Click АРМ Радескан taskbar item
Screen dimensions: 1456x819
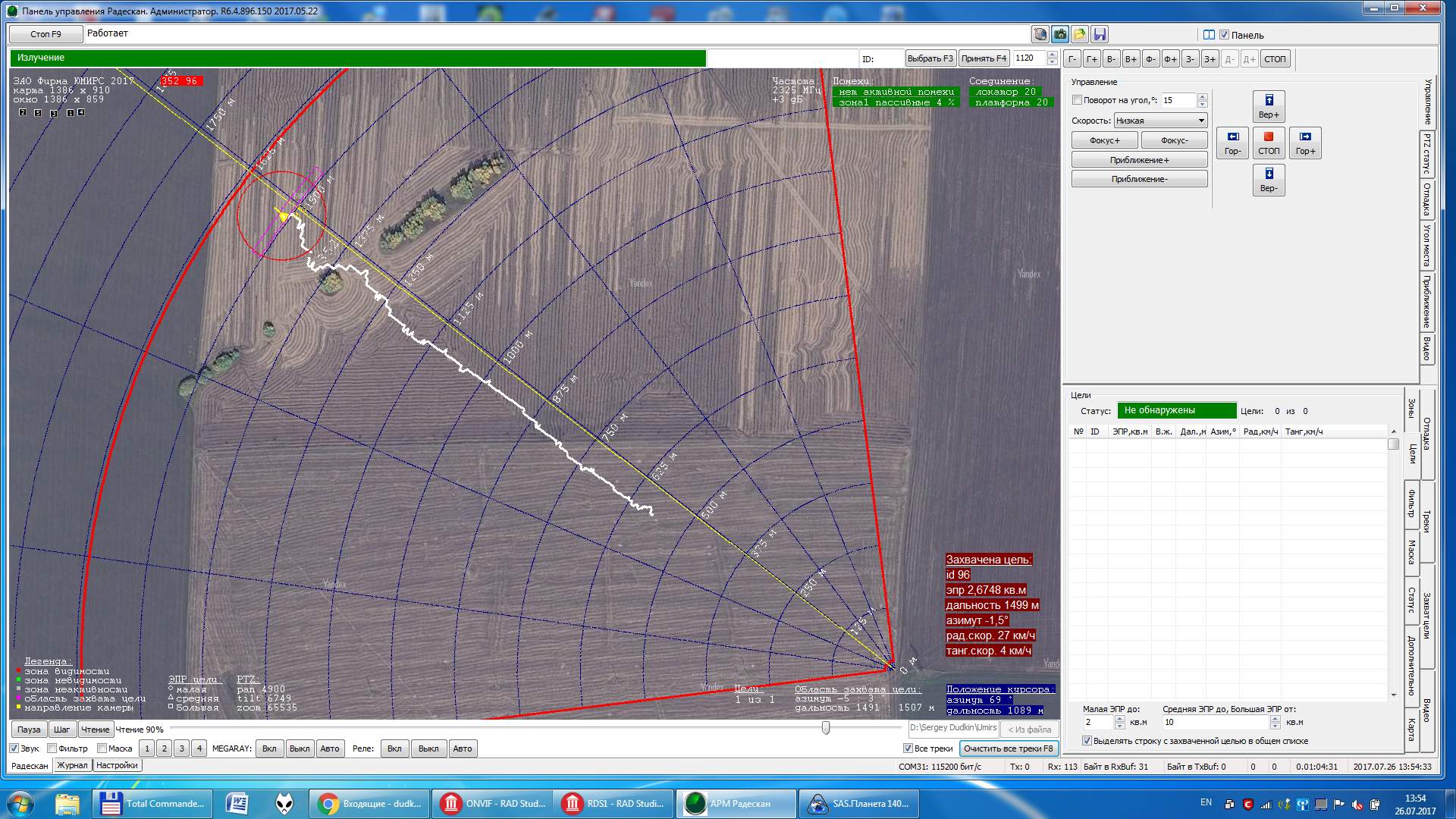click(x=737, y=804)
